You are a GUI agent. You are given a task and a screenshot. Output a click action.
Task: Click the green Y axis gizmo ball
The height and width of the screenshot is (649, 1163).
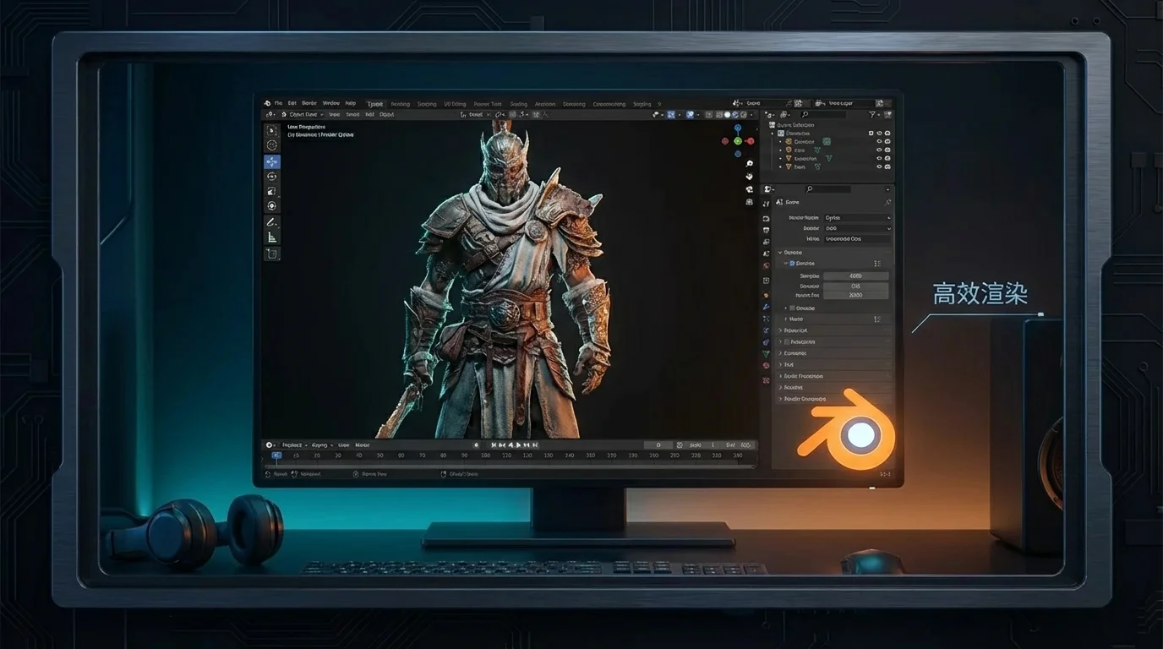click(737, 141)
